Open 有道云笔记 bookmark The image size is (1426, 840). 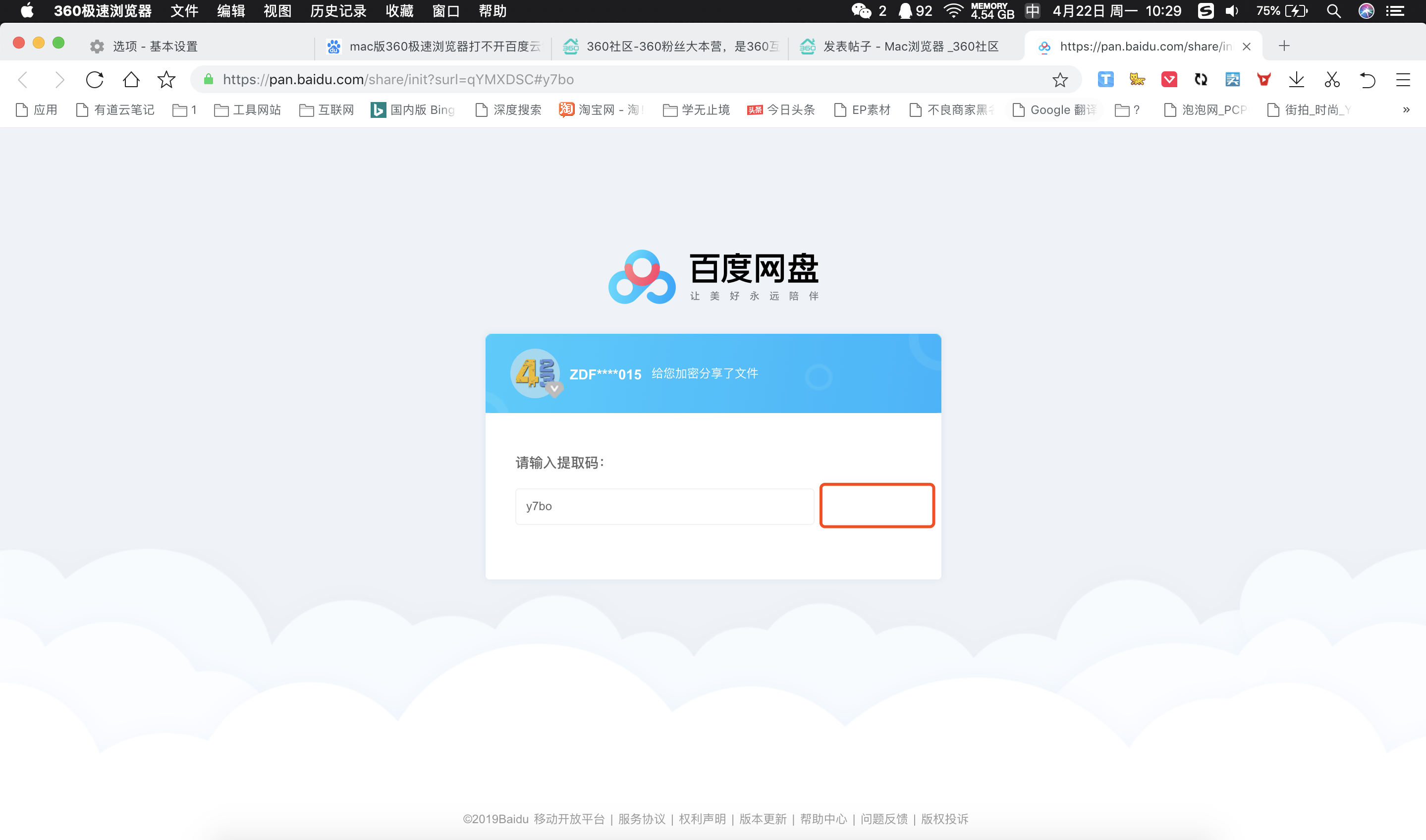[115, 110]
